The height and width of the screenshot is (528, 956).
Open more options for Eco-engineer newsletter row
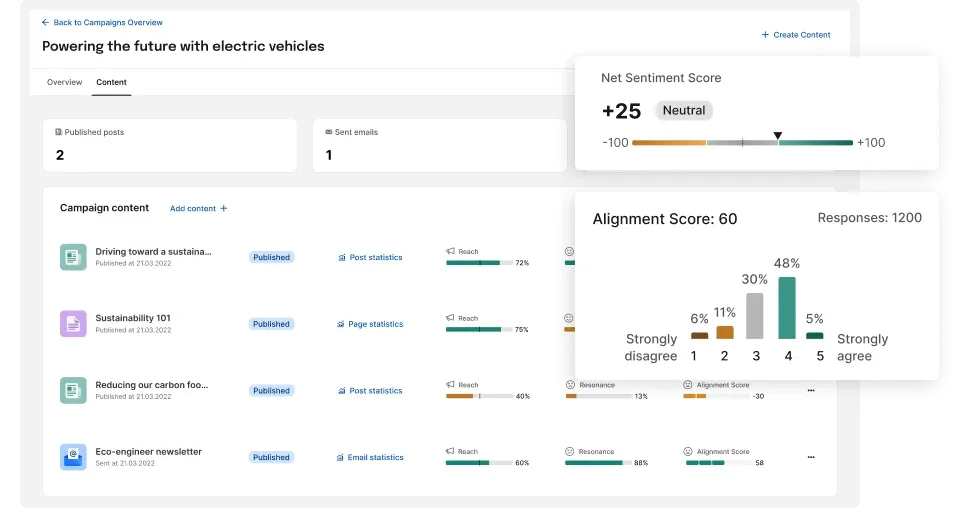click(x=811, y=457)
